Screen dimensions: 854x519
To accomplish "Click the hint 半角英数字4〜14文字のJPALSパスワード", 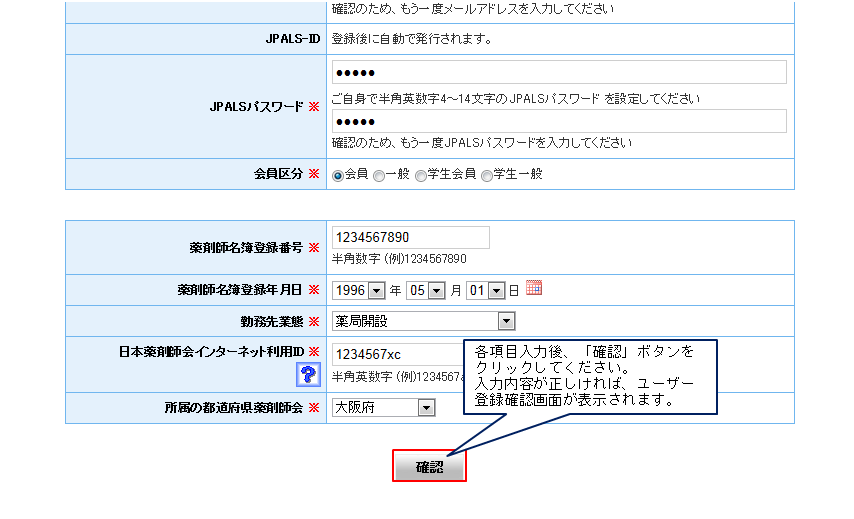I will click(516, 99).
